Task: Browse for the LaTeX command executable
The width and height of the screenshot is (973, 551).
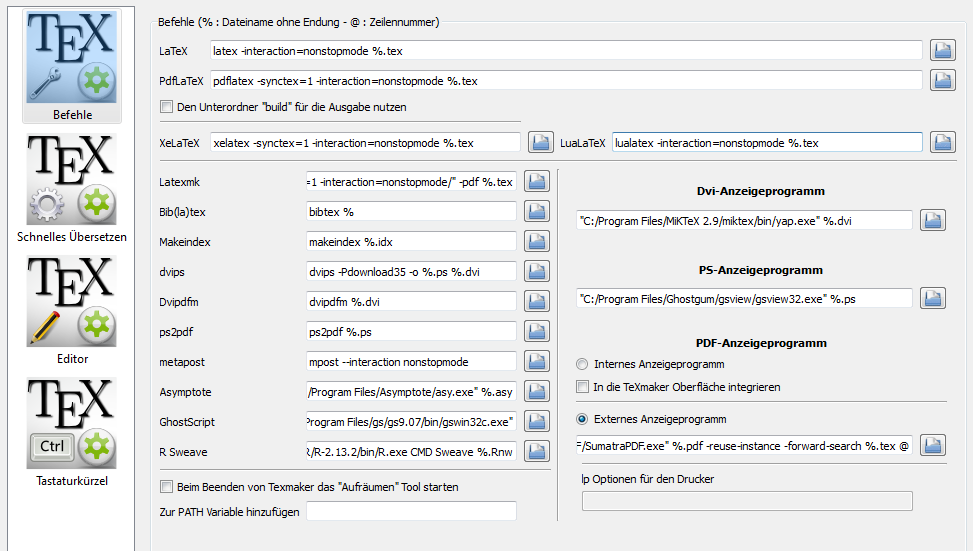Action: 942,50
